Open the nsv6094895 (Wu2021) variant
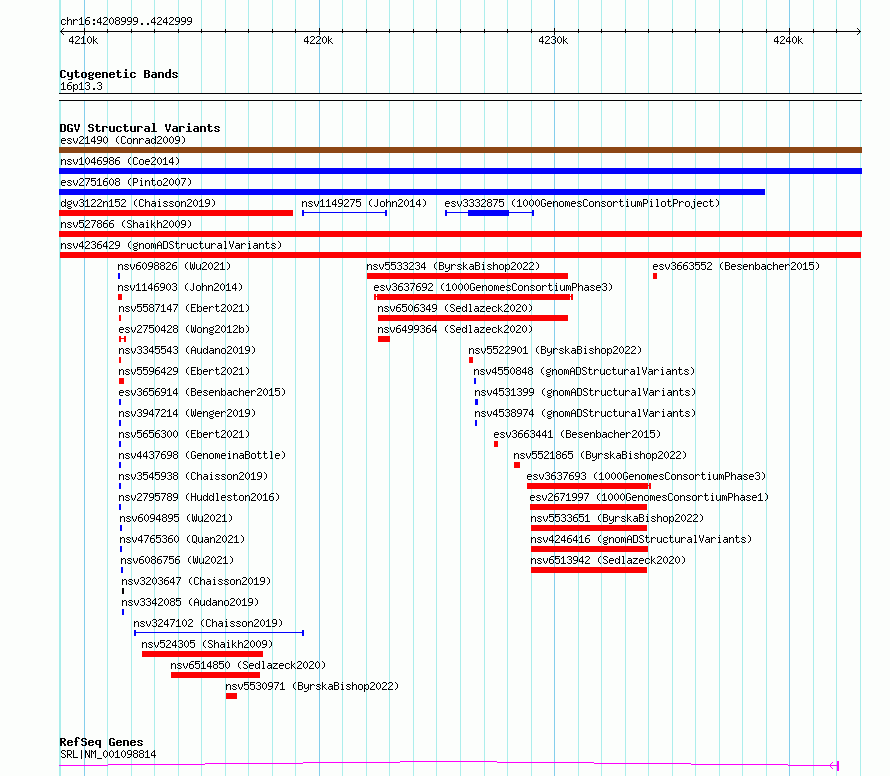This screenshot has height=776, width=890. point(176,518)
